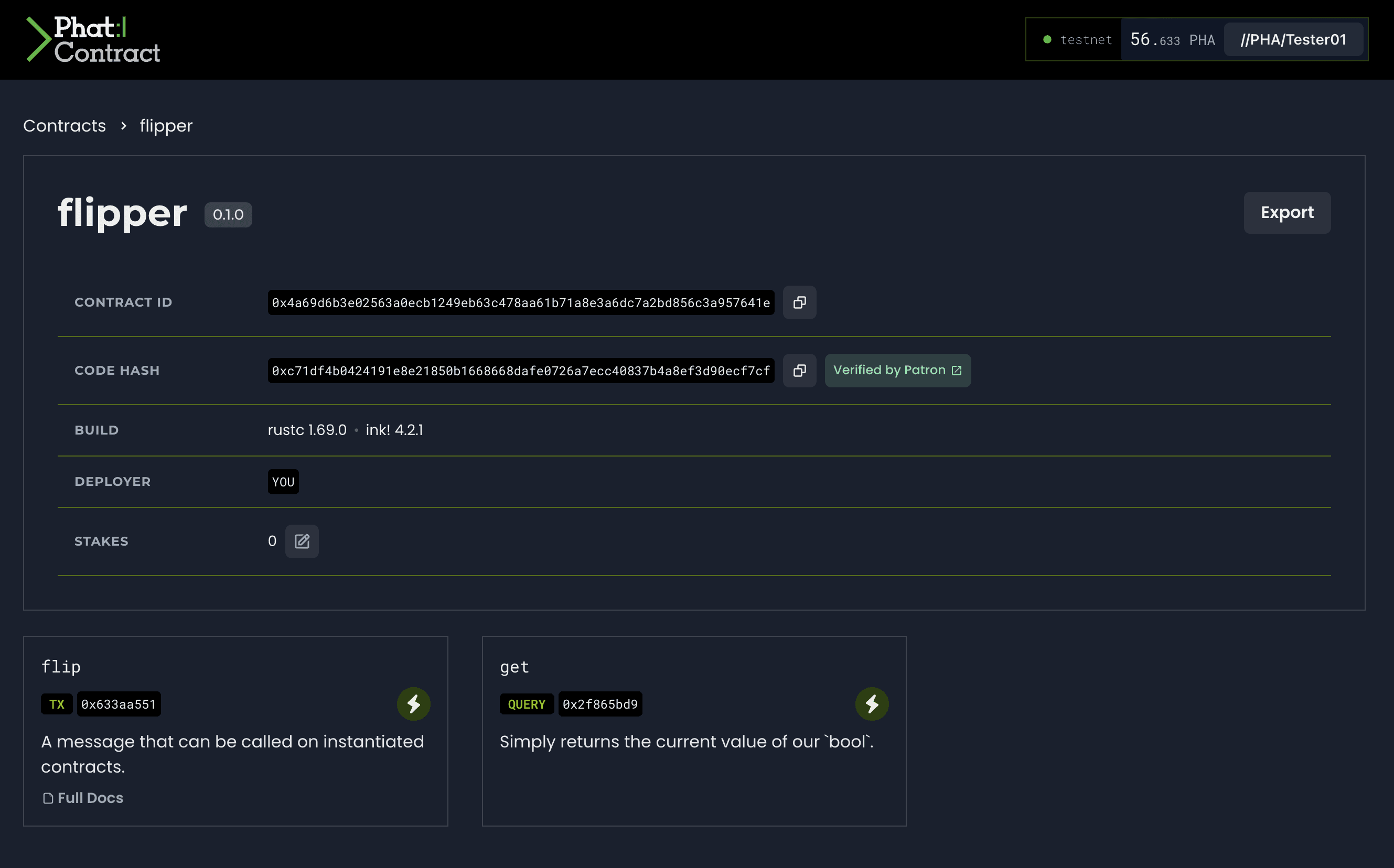
Task: Click the Phat Contract logo
Action: click(x=94, y=40)
